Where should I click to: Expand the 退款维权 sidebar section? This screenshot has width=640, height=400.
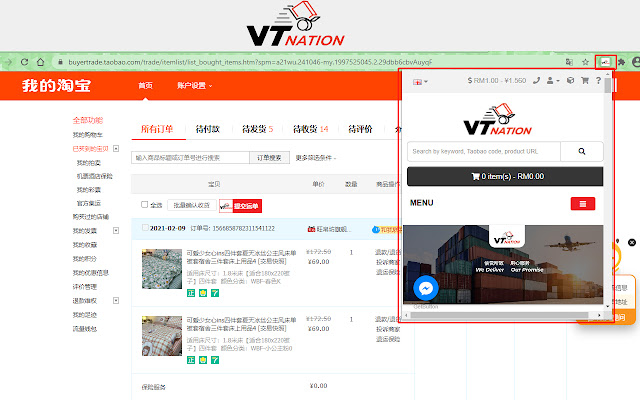pos(116,300)
